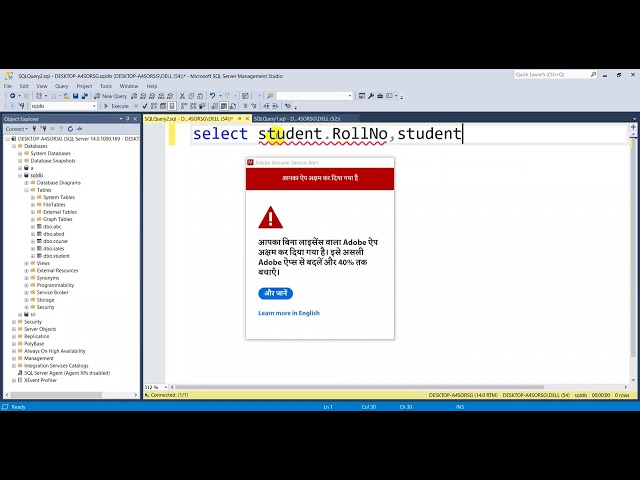Click the Cut scissors icon
This screenshot has width=640, height=480.
tap(182, 96)
